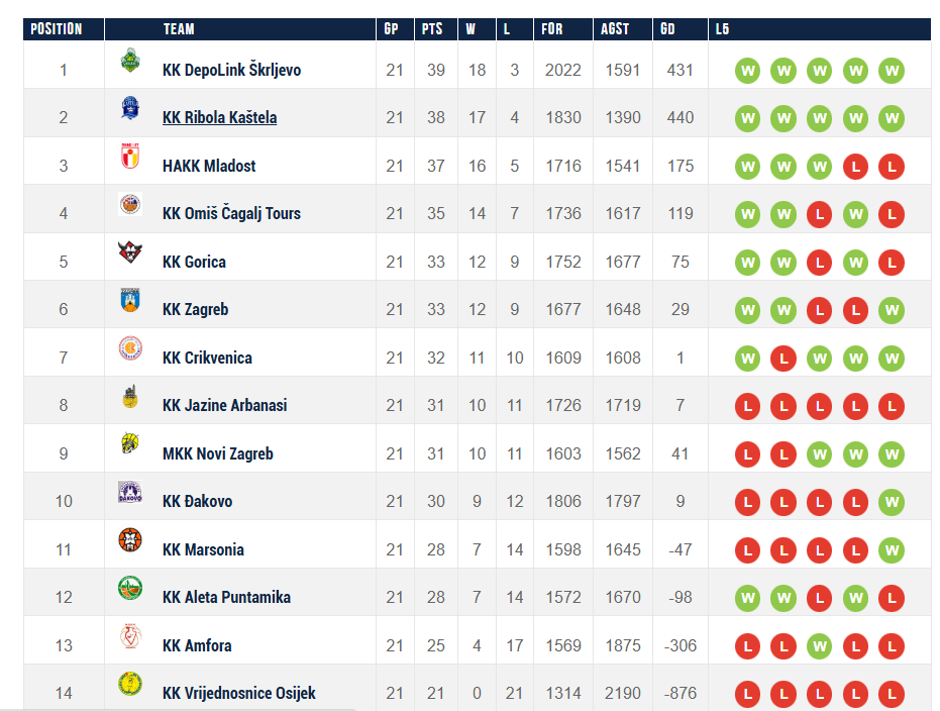Click the KK Gorica team logo
The width and height of the screenshot is (940, 711).
[129, 254]
